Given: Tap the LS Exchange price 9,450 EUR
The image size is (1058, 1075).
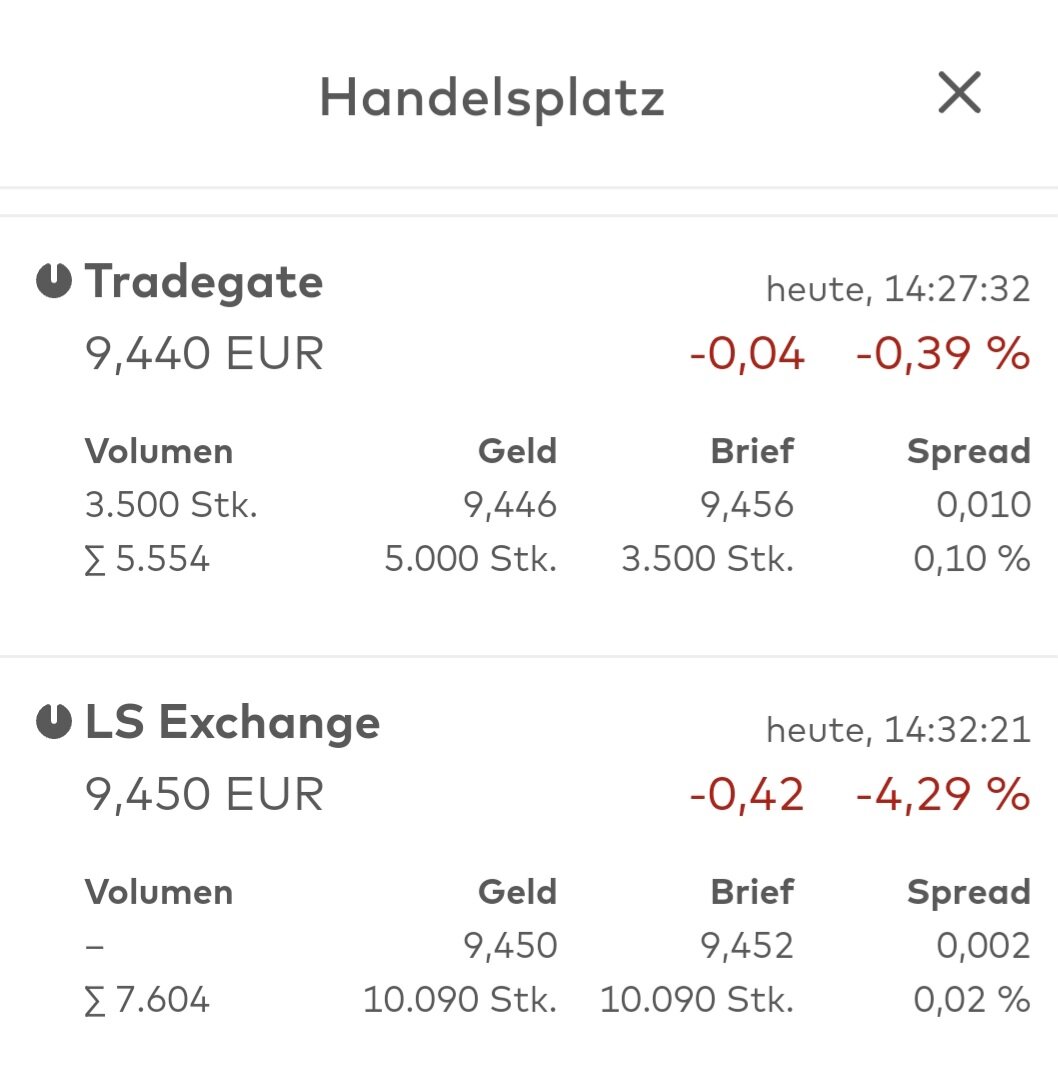Looking at the screenshot, I should pyautogui.click(x=205, y=795).
